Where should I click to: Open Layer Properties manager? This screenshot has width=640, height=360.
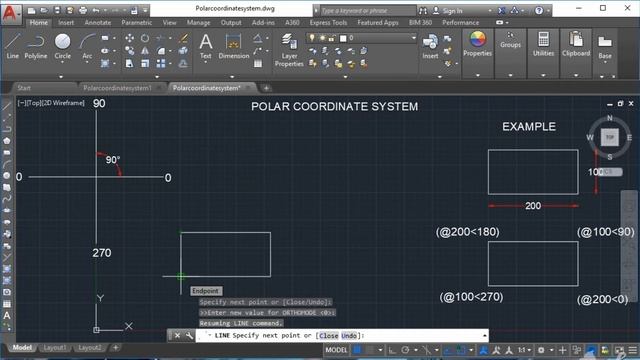point(289,50)
